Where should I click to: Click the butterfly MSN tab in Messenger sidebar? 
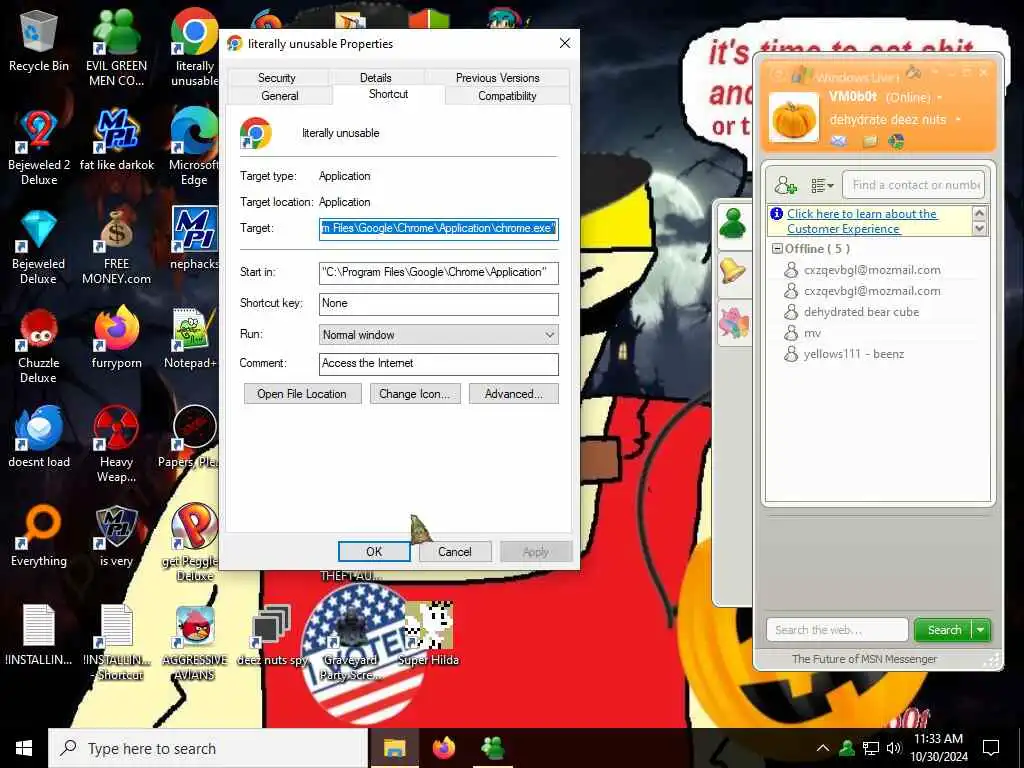(733, 323)
